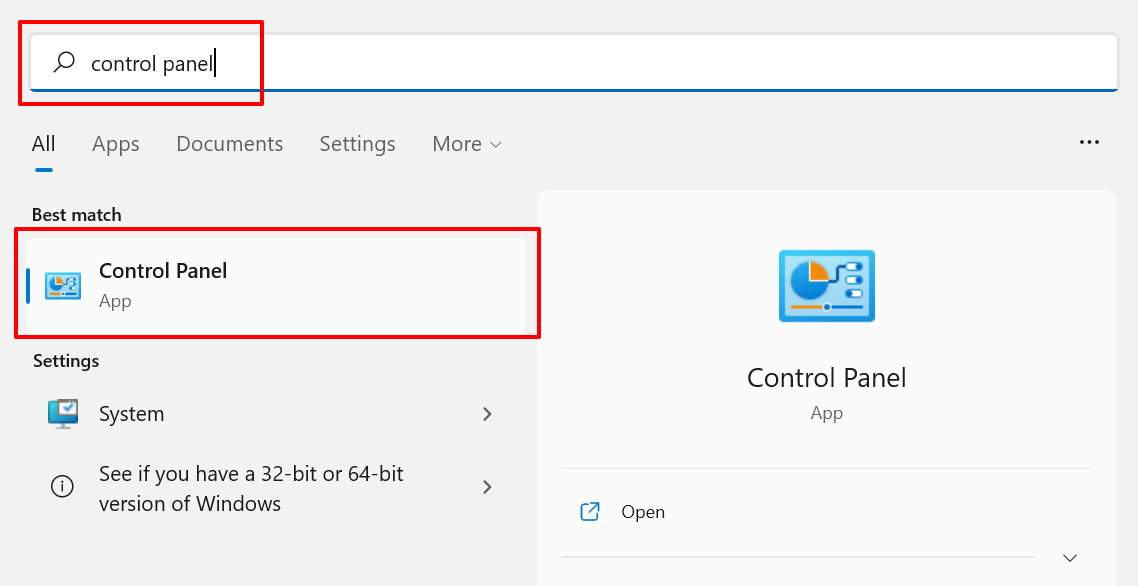The image size is (1138, 586).
Task: Click the circled info icon
Action: click(x=62, y=486)
